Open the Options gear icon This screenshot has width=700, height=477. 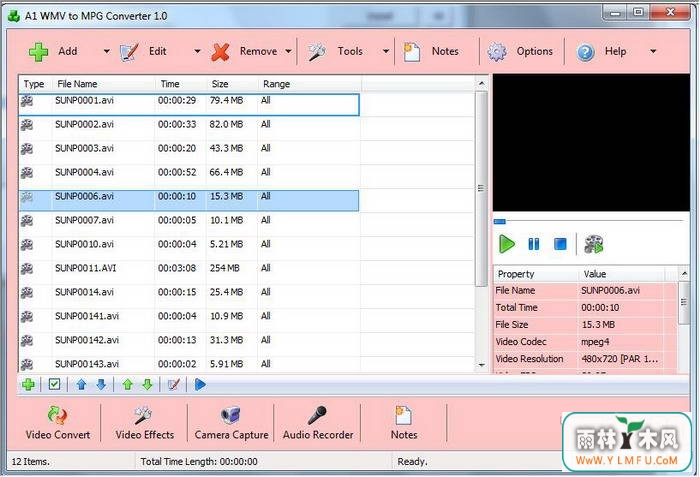tap(497, 52)
